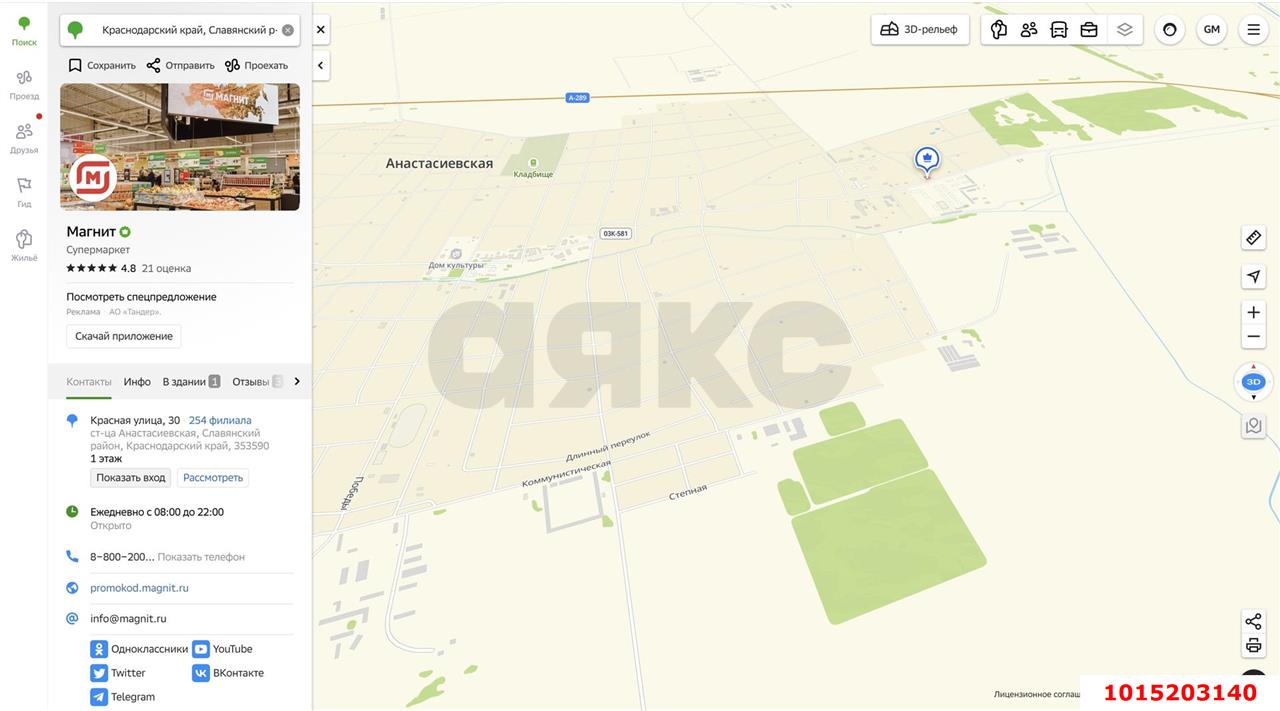Viewport: 1280px width, 711px height.
Task: Open the Отзывы tab of Магнит card
Action: 250,381
